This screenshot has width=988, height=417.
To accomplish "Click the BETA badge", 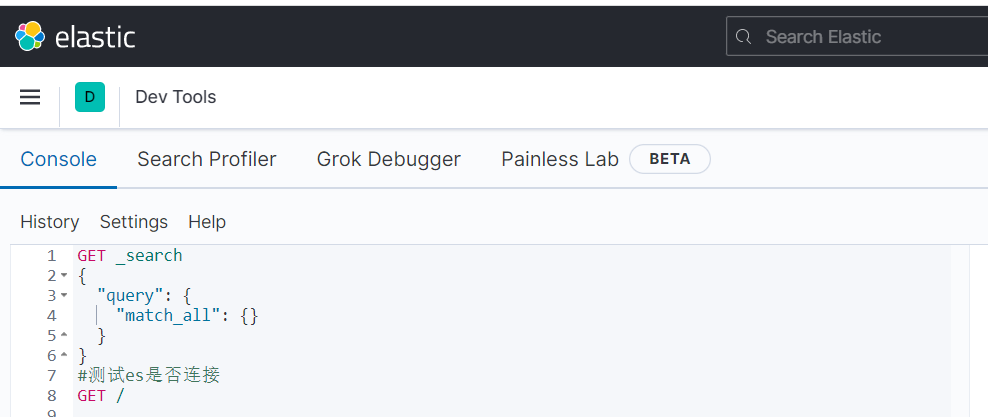I will point(670,159).
